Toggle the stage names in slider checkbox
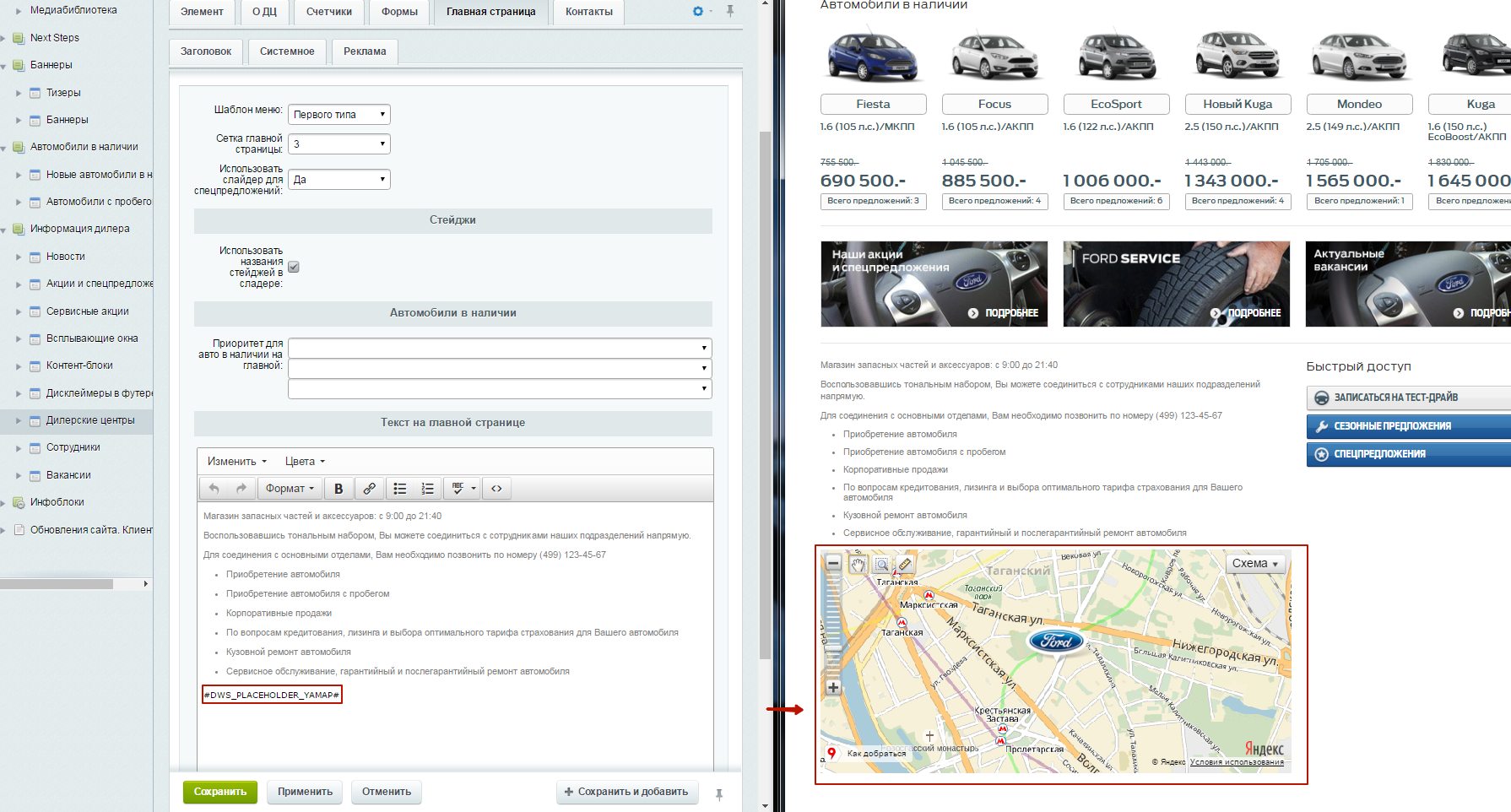Image resolution: width=1511 pixels, height=812 pixels. pyautogui.click(x=294, y=267)
